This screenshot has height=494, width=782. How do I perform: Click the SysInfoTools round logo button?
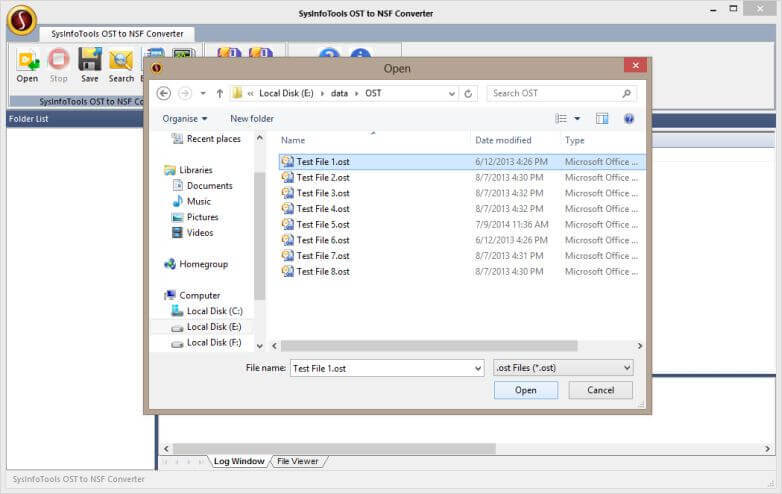point(21,20)
